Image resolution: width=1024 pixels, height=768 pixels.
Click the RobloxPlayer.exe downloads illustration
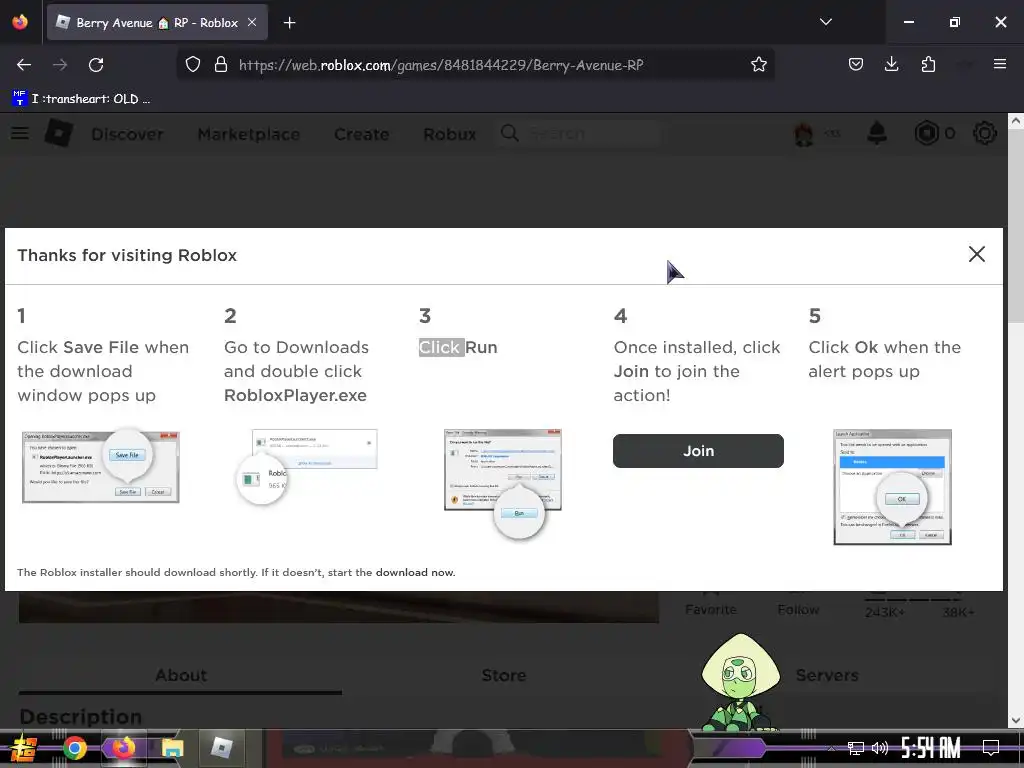307,466
